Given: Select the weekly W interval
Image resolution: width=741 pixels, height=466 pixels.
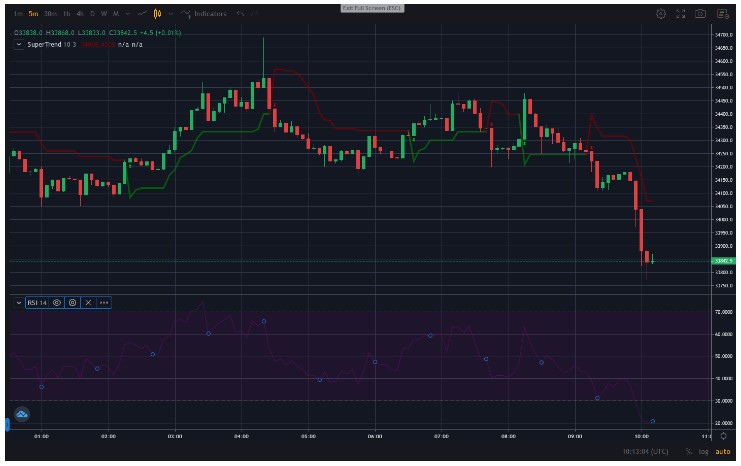Looking at the screenshot, I should coord(104,14).
